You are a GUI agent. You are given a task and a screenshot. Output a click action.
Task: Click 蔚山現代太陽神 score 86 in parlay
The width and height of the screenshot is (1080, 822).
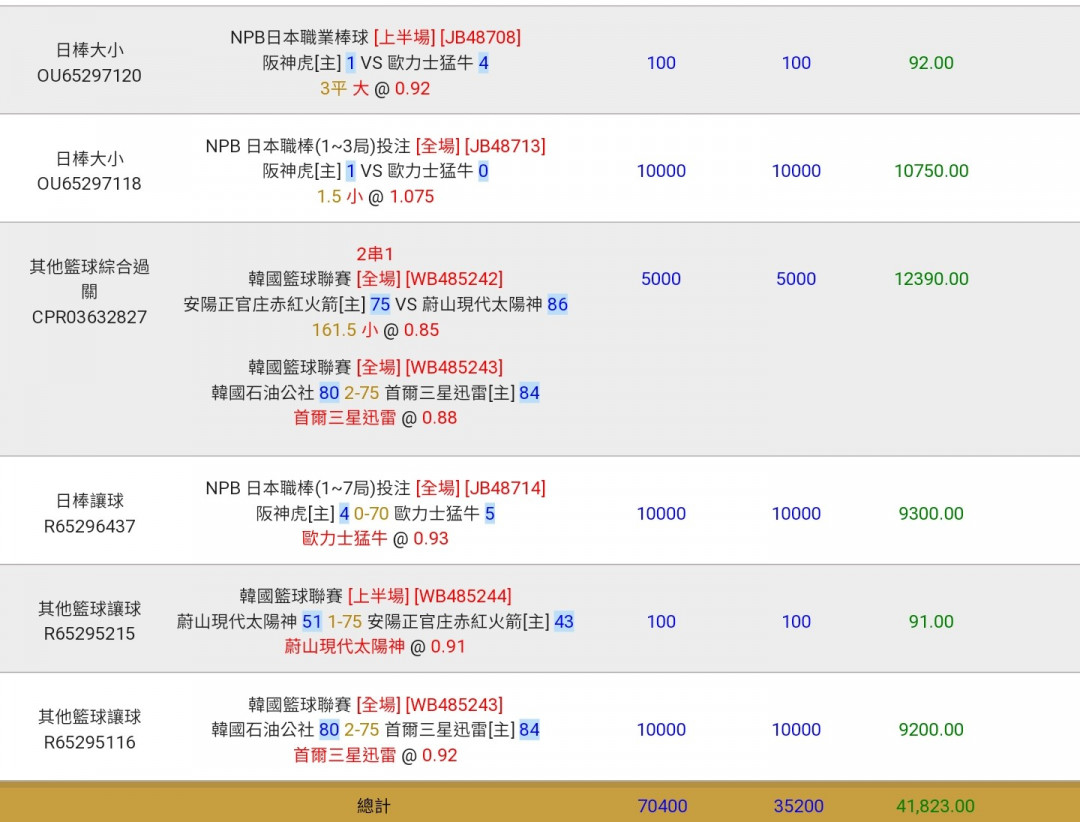click(557, 305)
